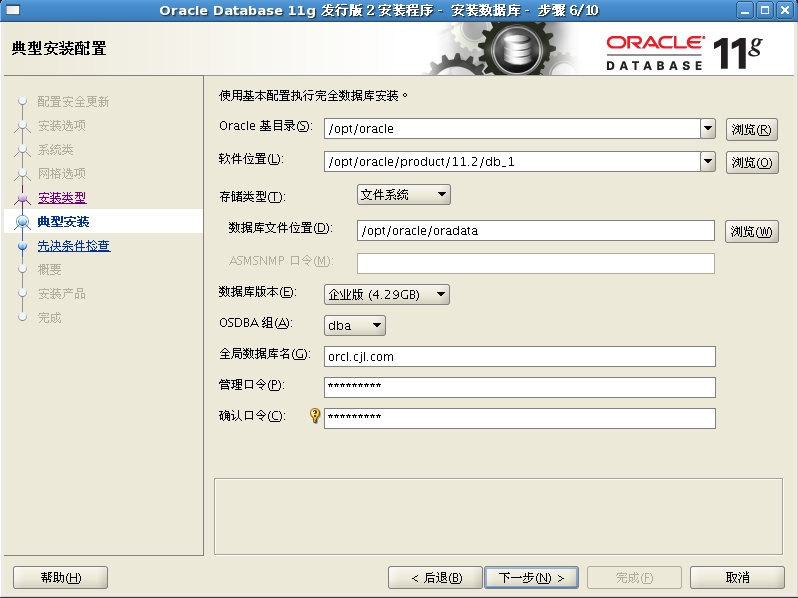798x598 pixels.
Task: Click the Oracle 基目录 path field
Action: (x=512, y=129)
